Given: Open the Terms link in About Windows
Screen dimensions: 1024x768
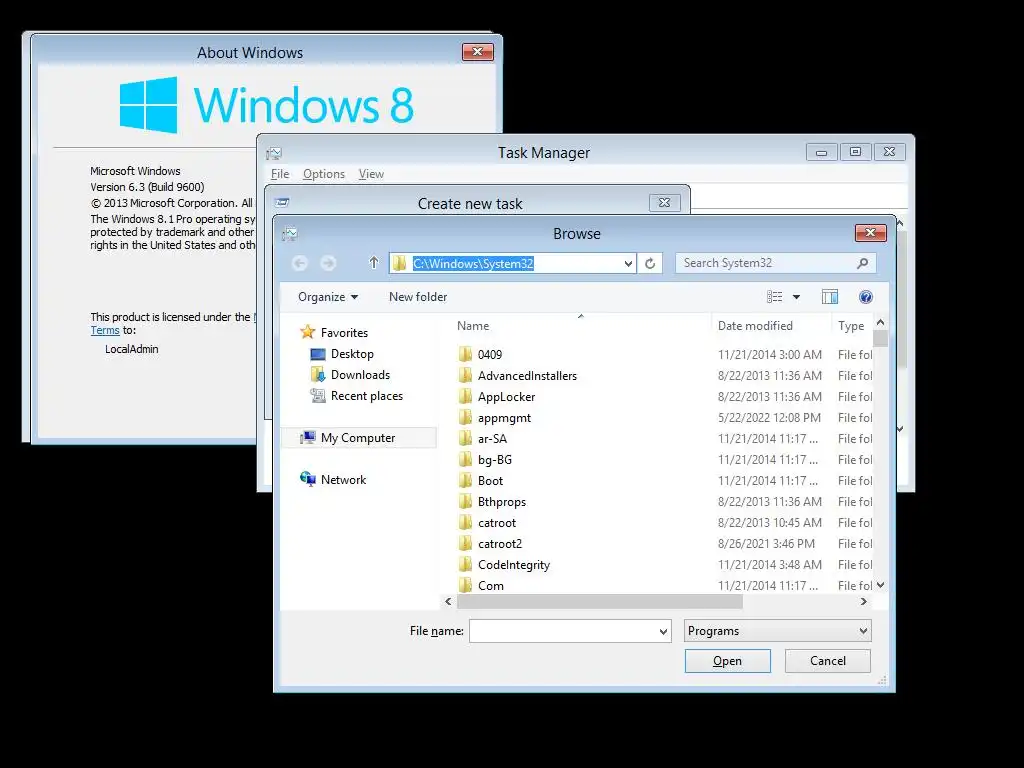Looking at the screenshot, I should point(104,330).
